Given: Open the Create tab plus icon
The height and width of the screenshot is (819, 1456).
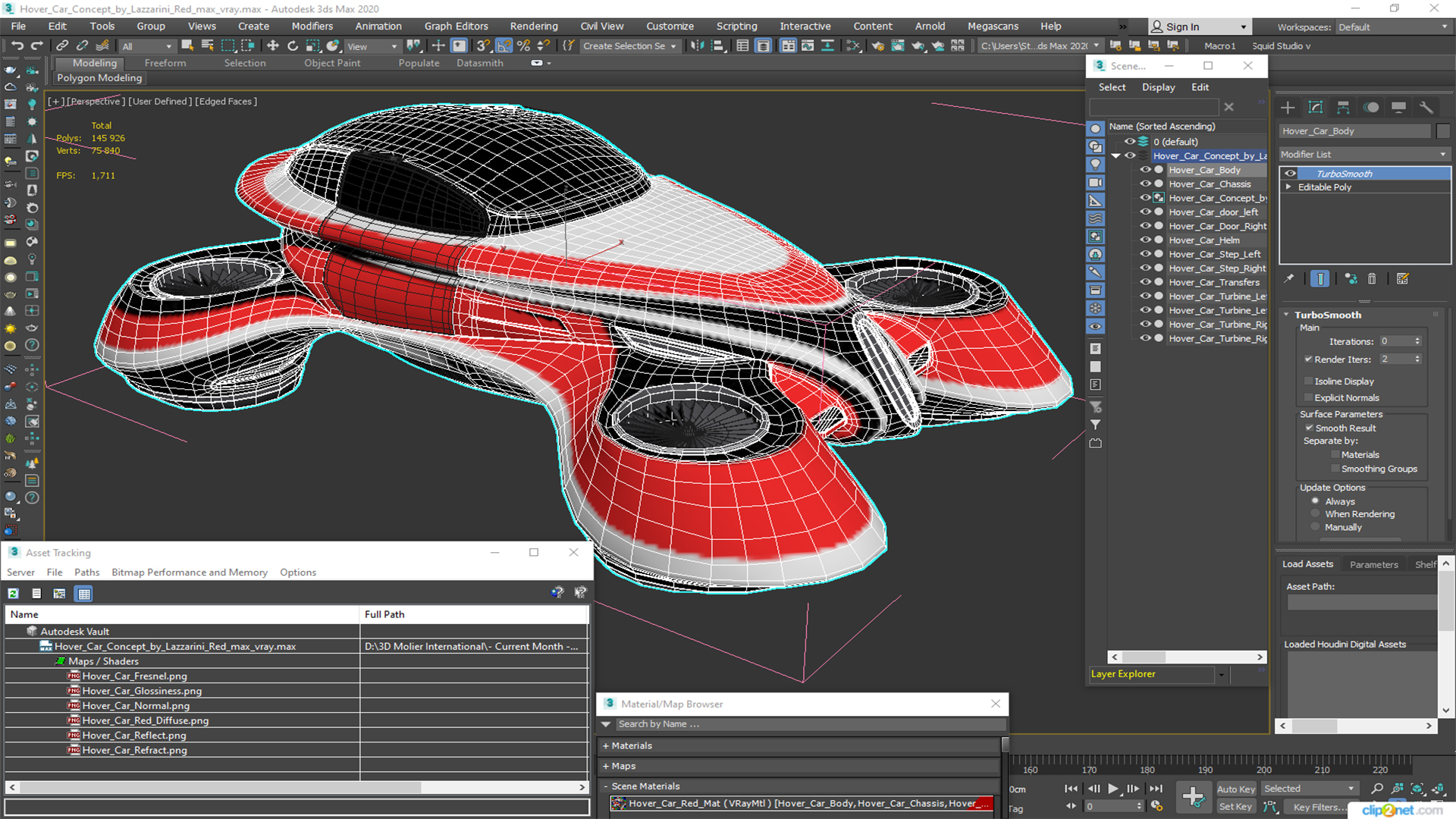Looking at the screenshot, I should click(x=1288, y=108).
